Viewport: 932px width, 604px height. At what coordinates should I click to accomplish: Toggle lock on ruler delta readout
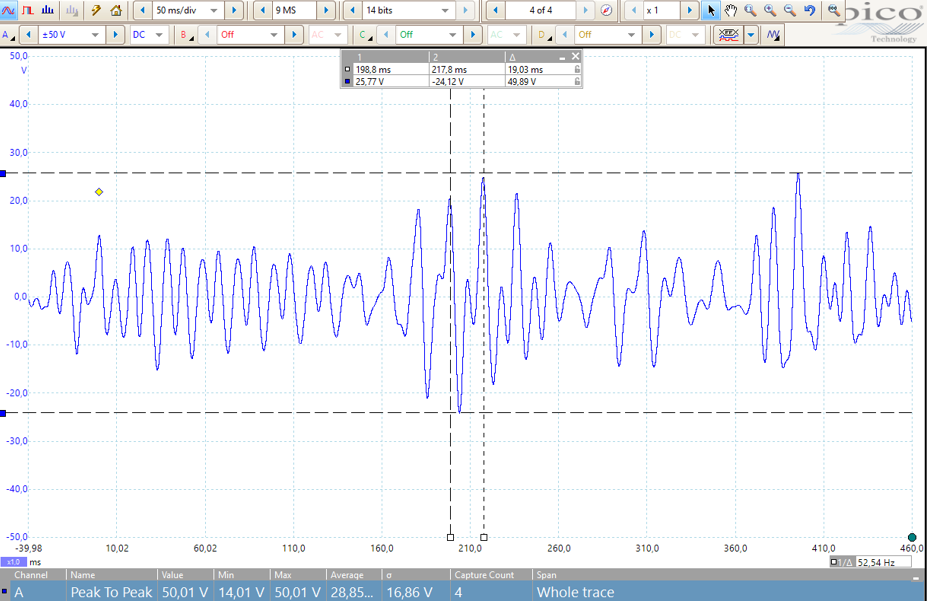coord(577,70)
